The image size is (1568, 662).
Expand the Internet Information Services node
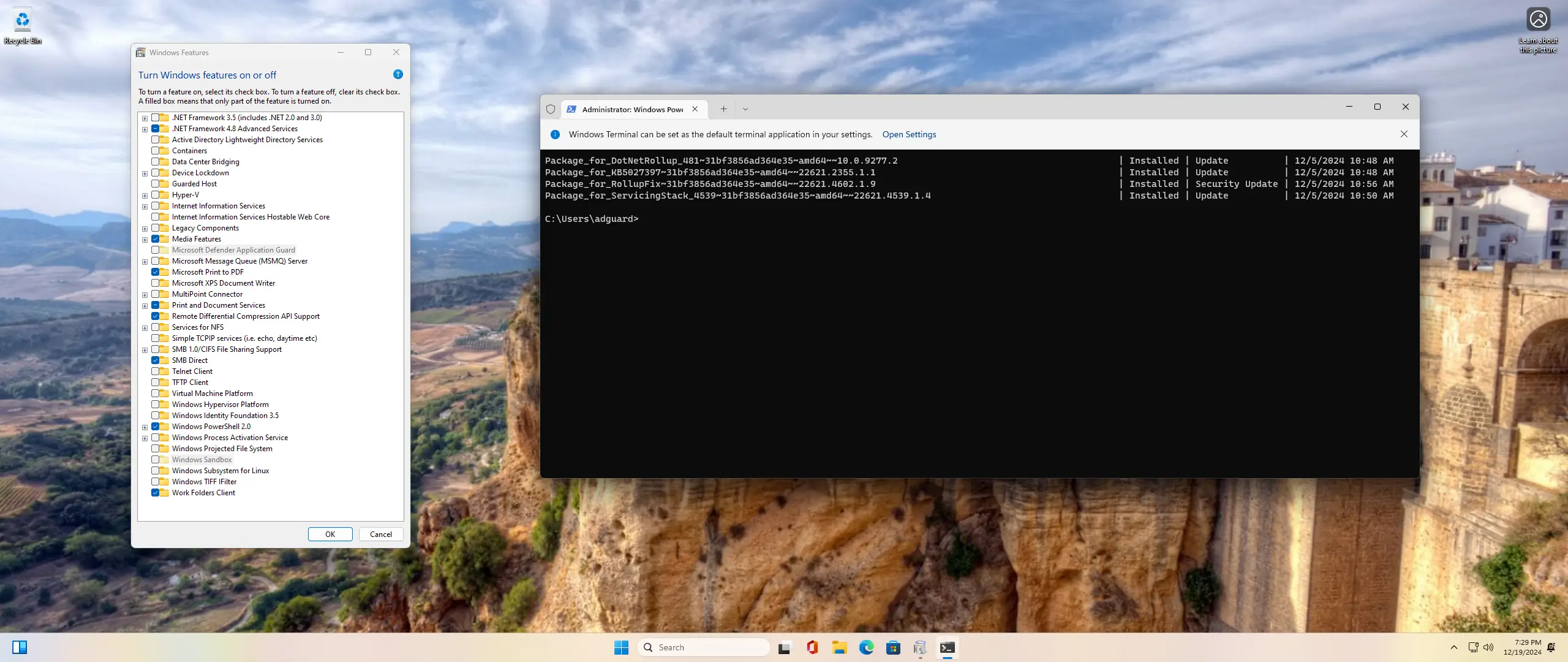pyautogui.click(x=145, y=207)
